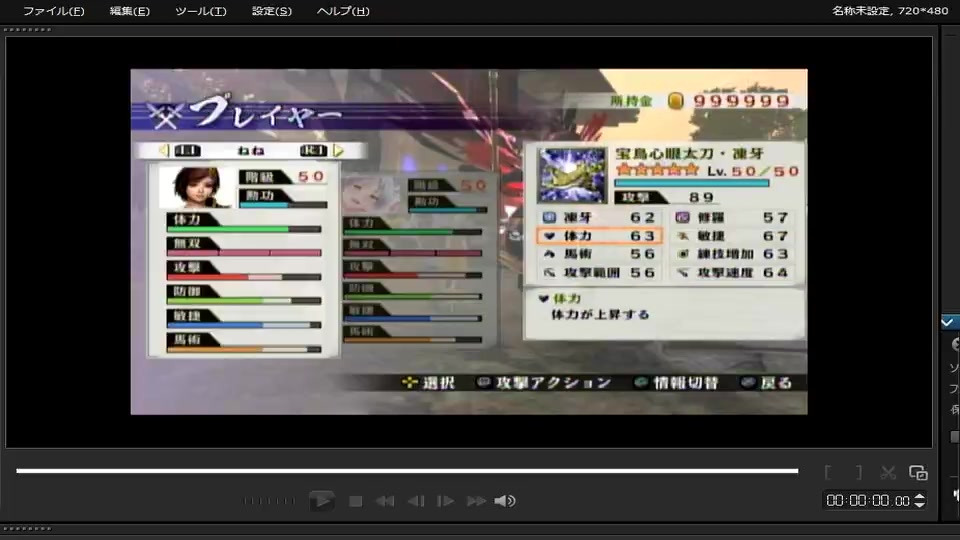This screenshot has width=960, height=540.
Task: Click the ねね character portrait
Action: [x=197, y=187]
